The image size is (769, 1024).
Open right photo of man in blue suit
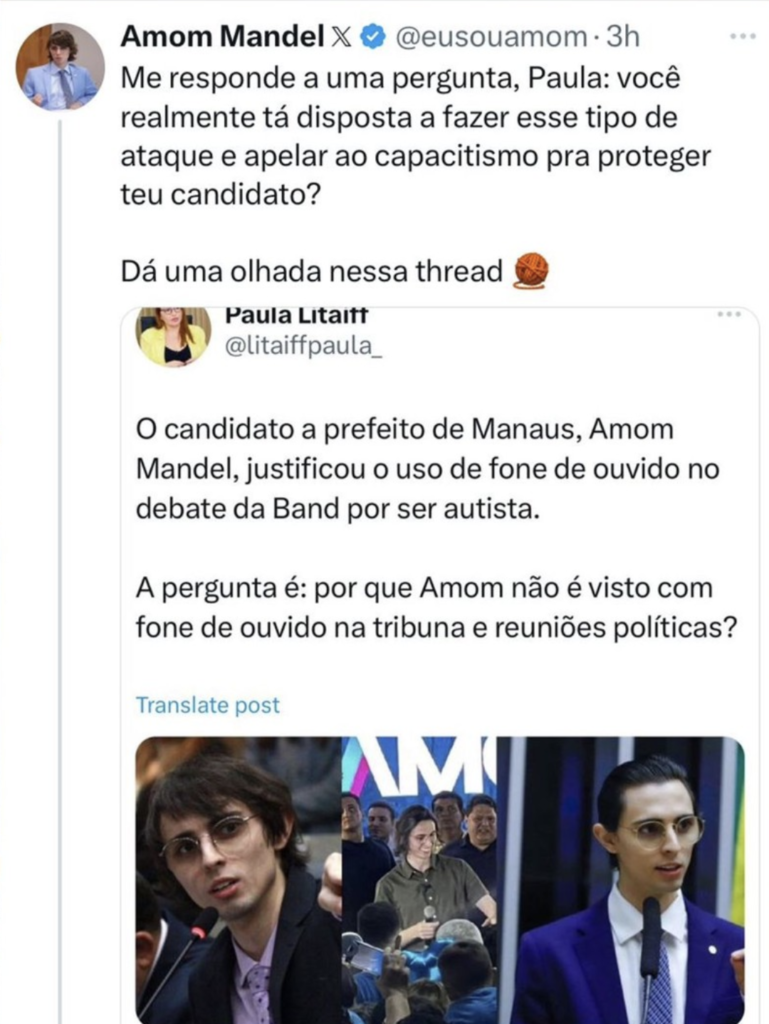point(621,880)
